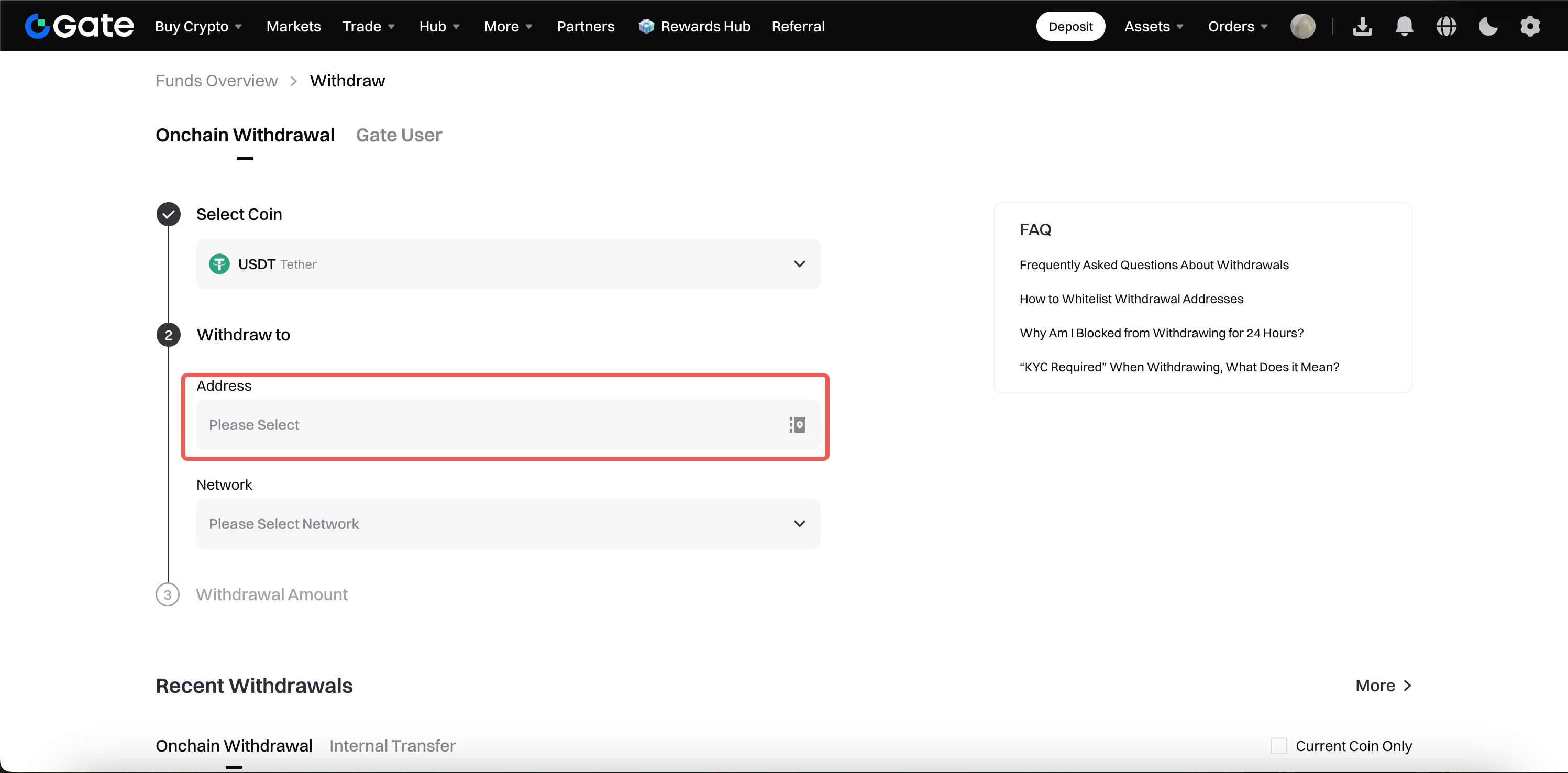The width and height of the screenshot is (1568, 773).
Task: Expand the Buy Crypto menu
Action: point(198,26)
